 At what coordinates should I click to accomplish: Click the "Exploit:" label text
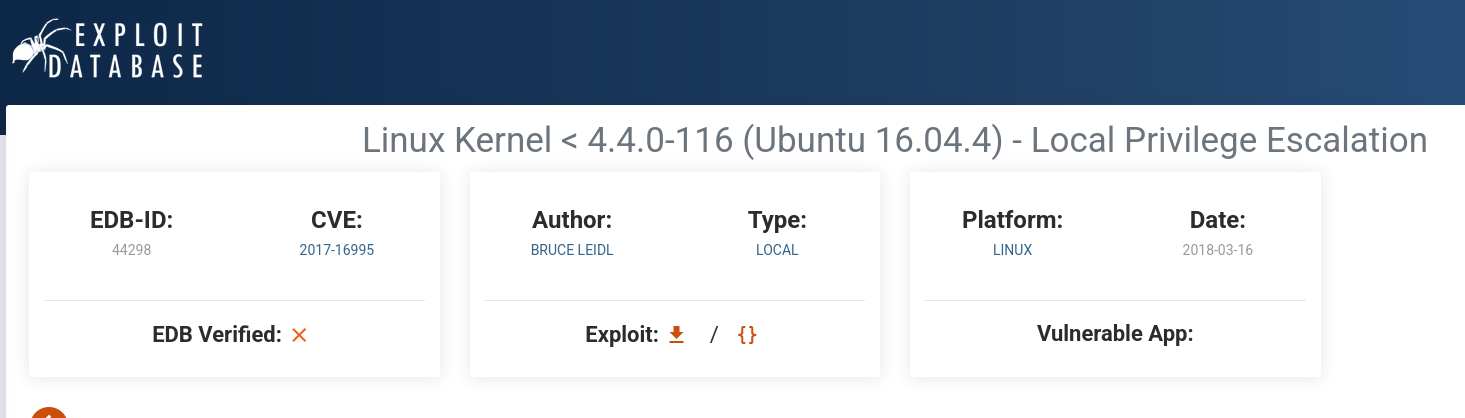pos(621,335)
